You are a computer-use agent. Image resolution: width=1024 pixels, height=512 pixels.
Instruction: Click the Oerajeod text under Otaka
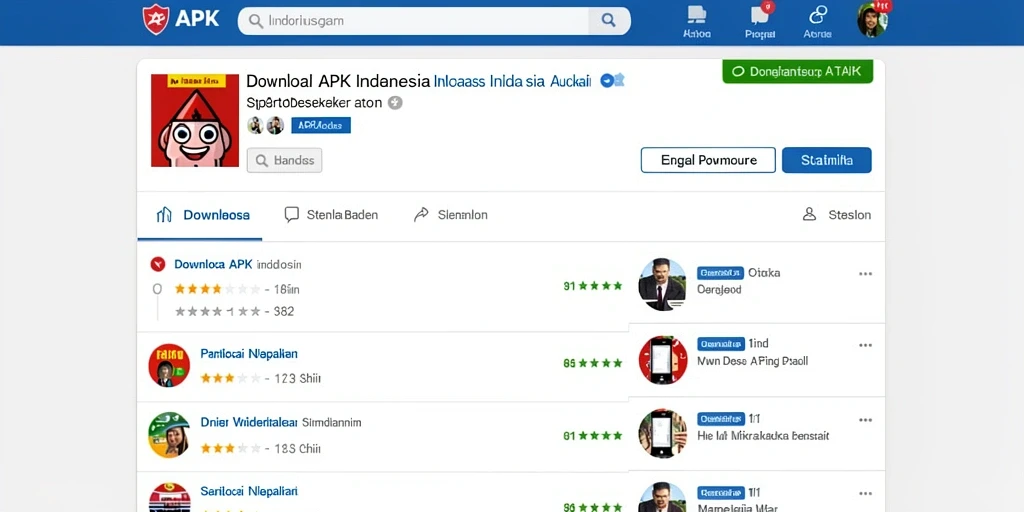pyautogui.click(x=719, y=289)
